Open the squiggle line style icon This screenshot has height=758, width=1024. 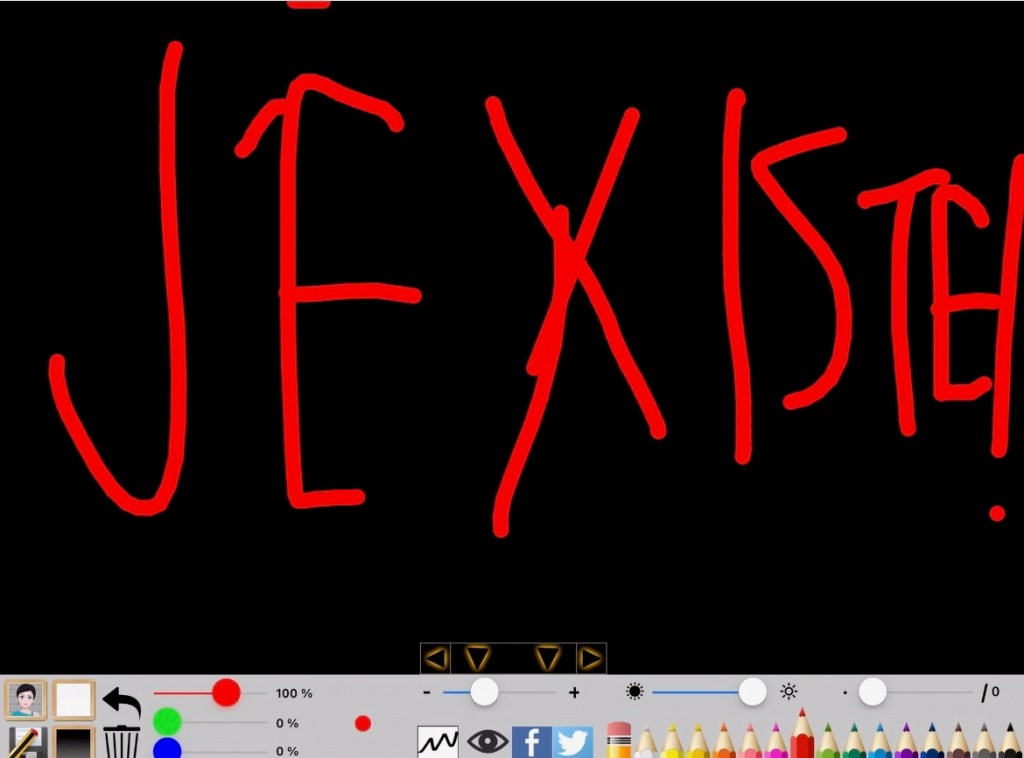click(x=437, y=742)
